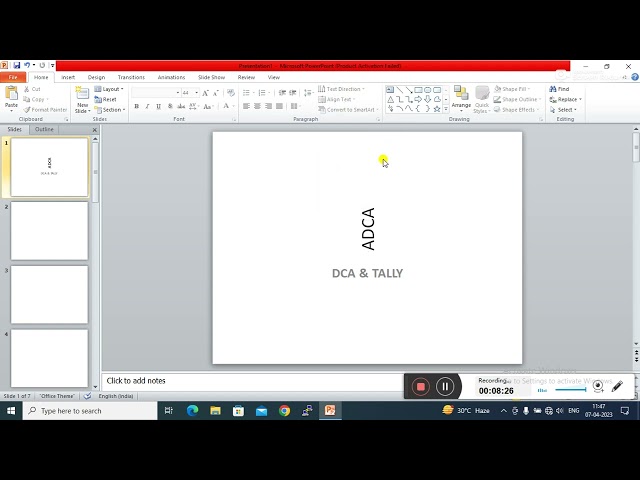640x480 pixels.
Task: Open the Layout dropdown
Action: pyautogui.click(x=109, y=89)
